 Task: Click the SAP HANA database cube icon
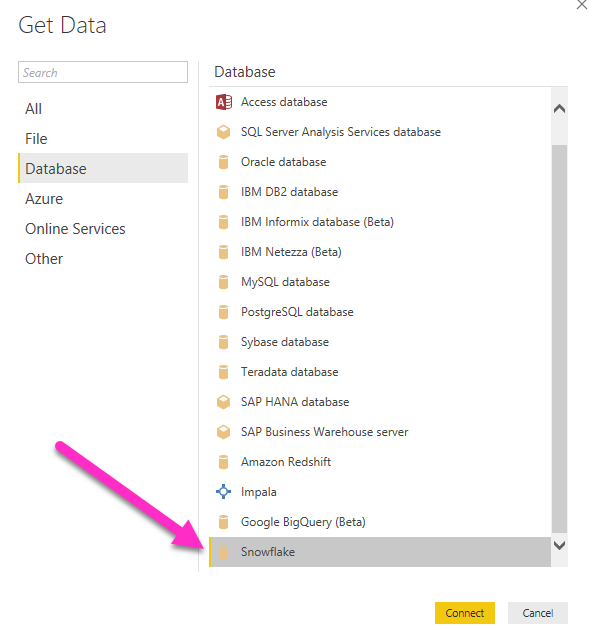click(x=223, y=402)
